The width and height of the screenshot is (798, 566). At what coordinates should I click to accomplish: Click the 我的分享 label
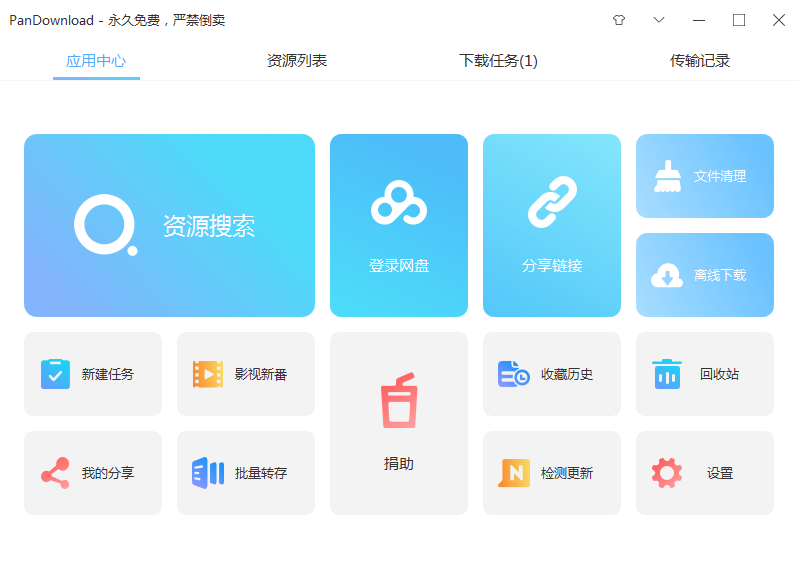pyautogui.click(x=108, y=473)
